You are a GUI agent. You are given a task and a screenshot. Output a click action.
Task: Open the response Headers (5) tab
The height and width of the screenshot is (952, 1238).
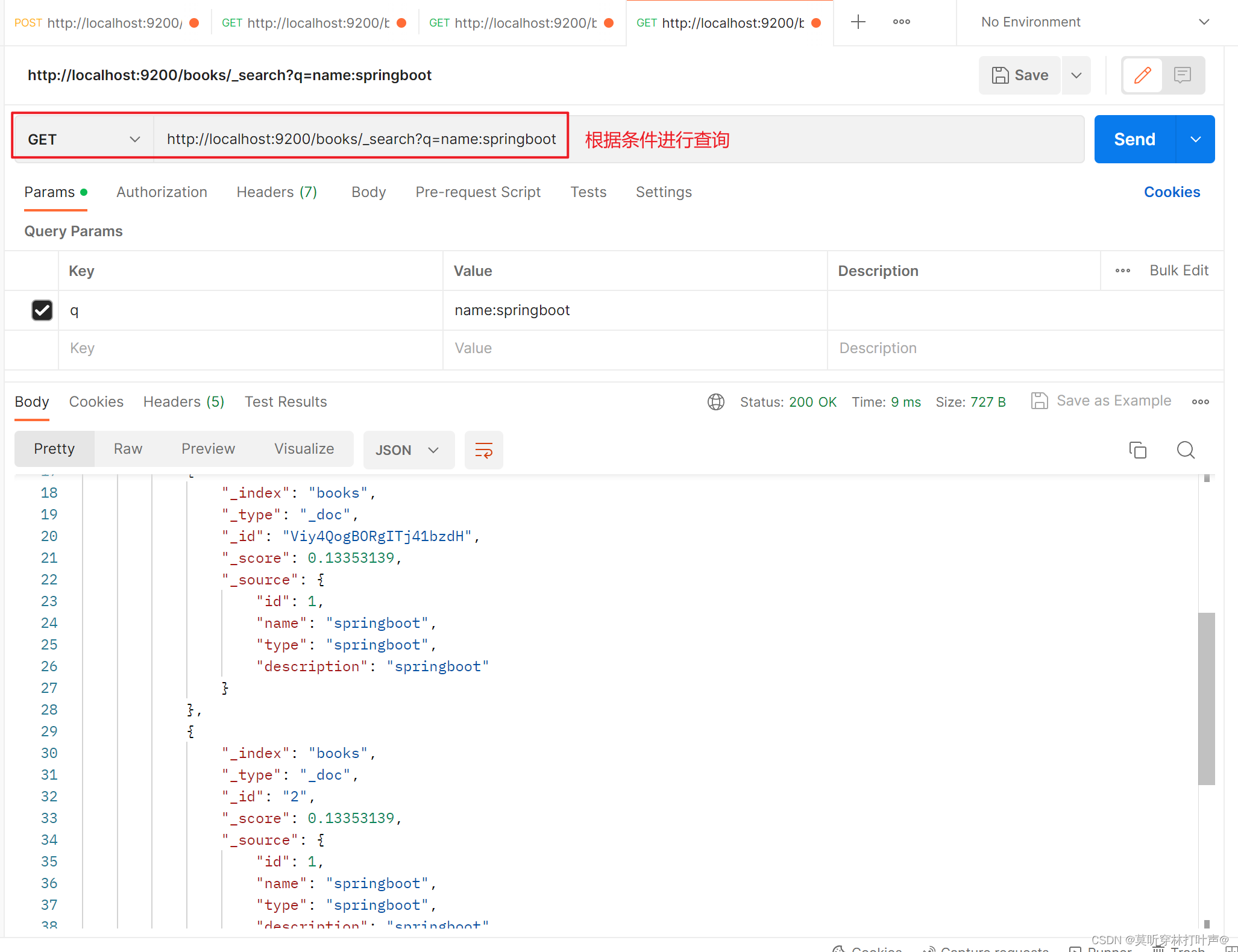pyautogui.click(x=184, y=402)
